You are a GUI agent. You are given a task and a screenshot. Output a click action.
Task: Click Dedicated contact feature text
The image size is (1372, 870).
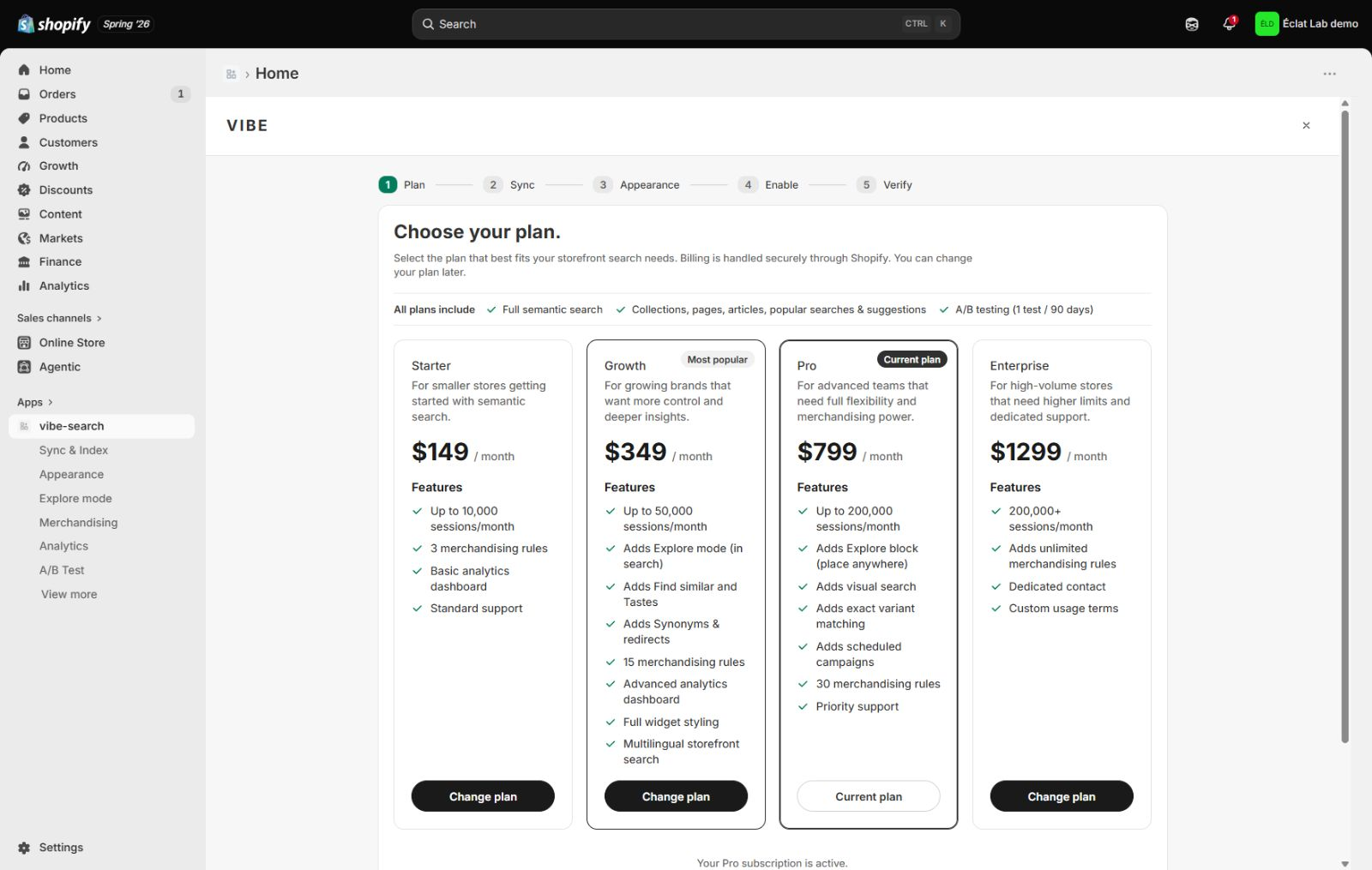(x=1057, y=586)
